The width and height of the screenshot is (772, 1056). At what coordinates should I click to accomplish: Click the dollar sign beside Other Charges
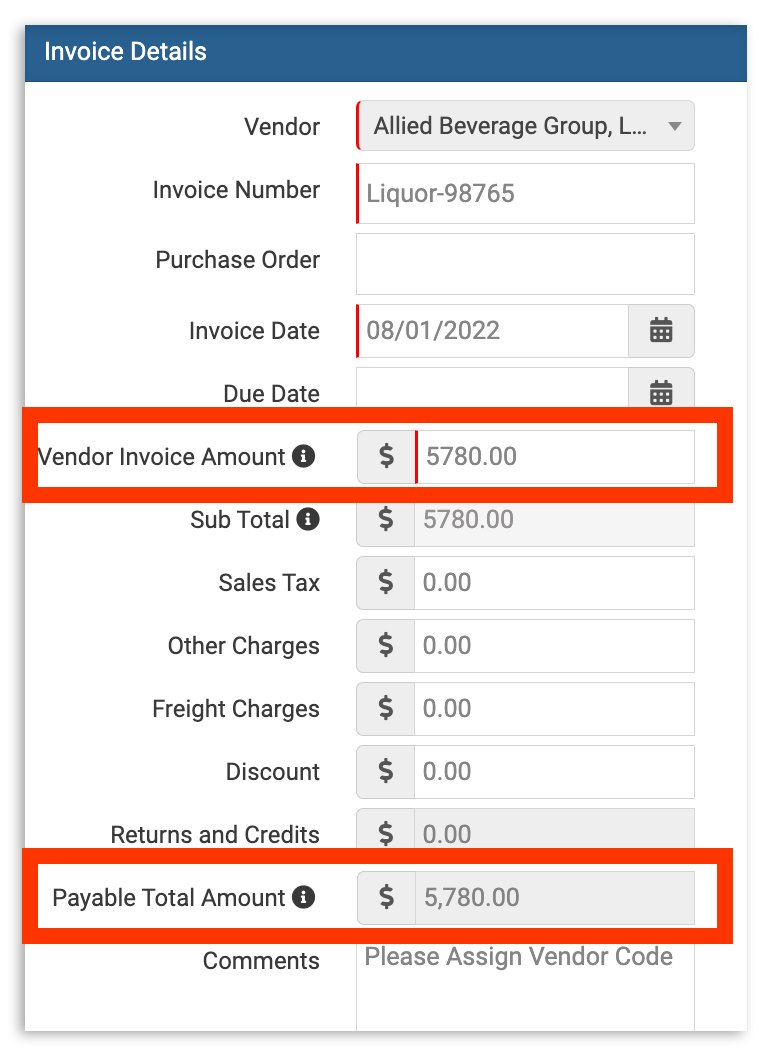[384, 645]
